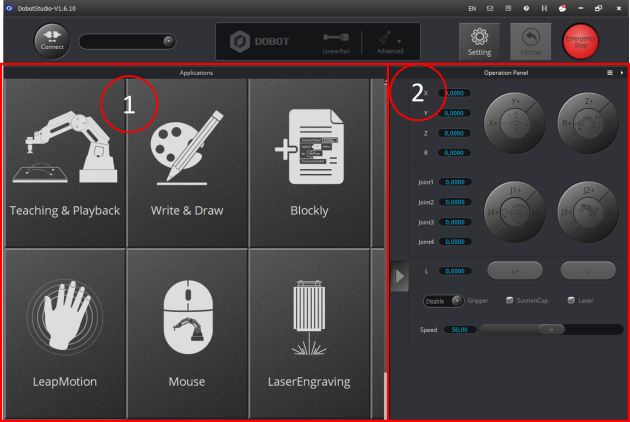Image resolution: width=630 pixels, height=422 pixels.
Task: Jog the arm in X- direction
Action: click(537, 123)
